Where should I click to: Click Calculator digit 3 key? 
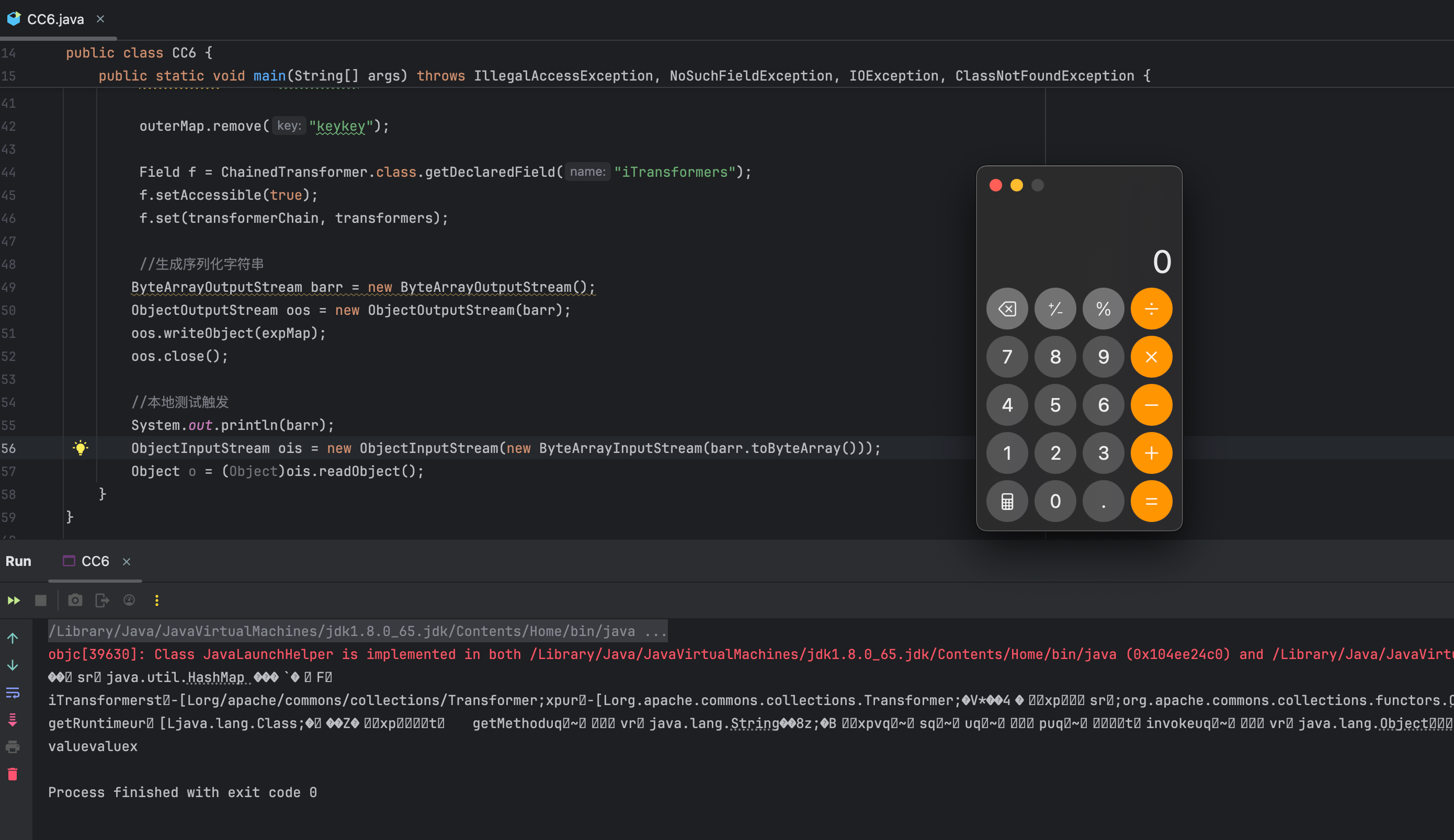tap(1104, 453)
